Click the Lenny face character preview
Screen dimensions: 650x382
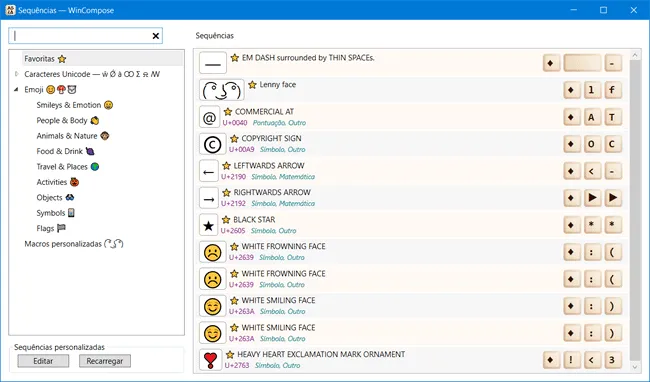pos(222,90)
